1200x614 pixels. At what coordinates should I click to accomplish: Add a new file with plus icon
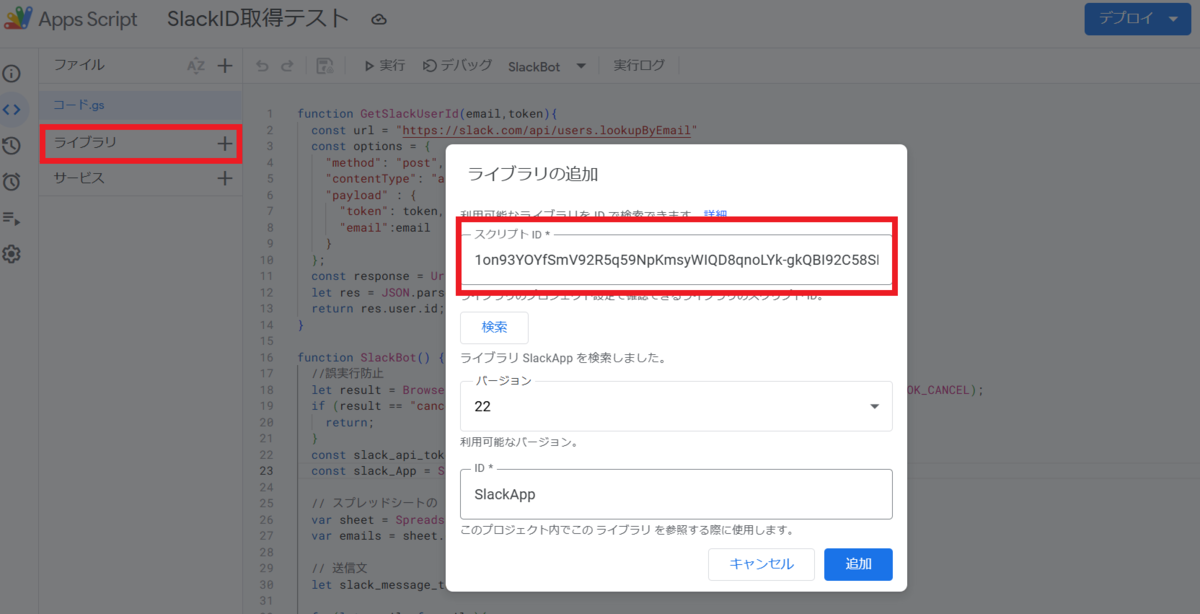(225, 66)
